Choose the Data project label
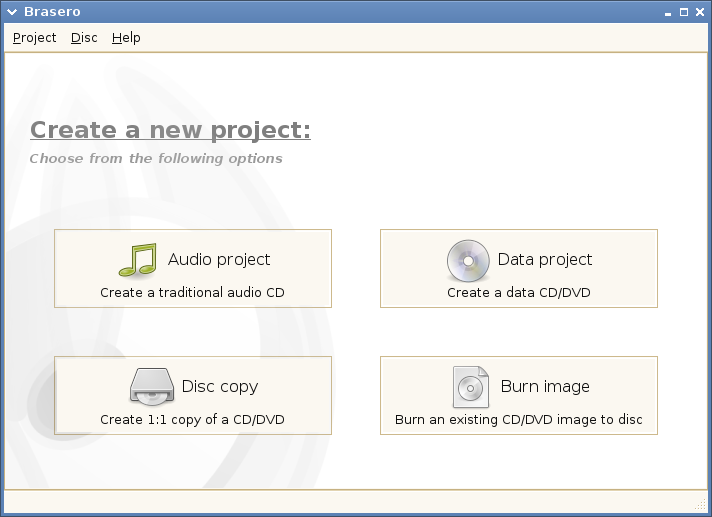 click(x=545, y=260)
